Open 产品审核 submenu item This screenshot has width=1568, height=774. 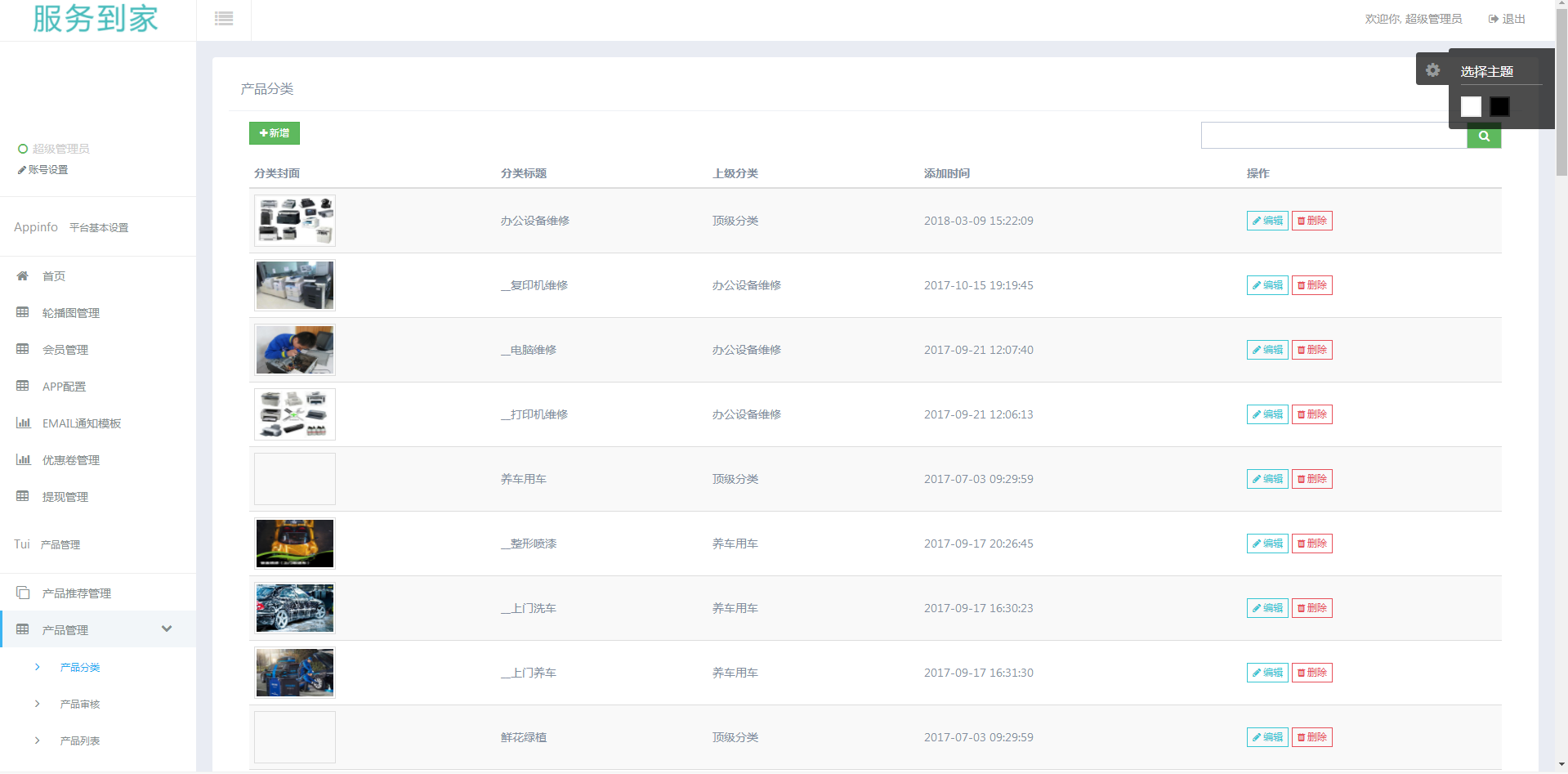[x=80, y=705]
